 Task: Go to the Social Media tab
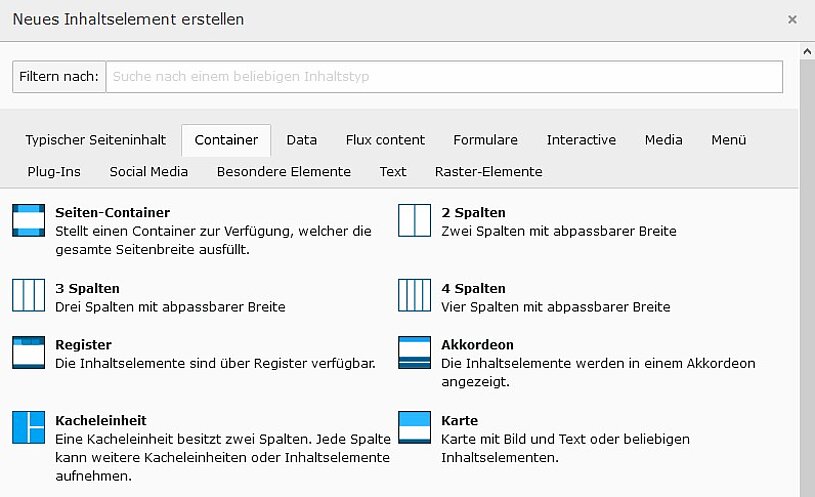tap(149, 171)
